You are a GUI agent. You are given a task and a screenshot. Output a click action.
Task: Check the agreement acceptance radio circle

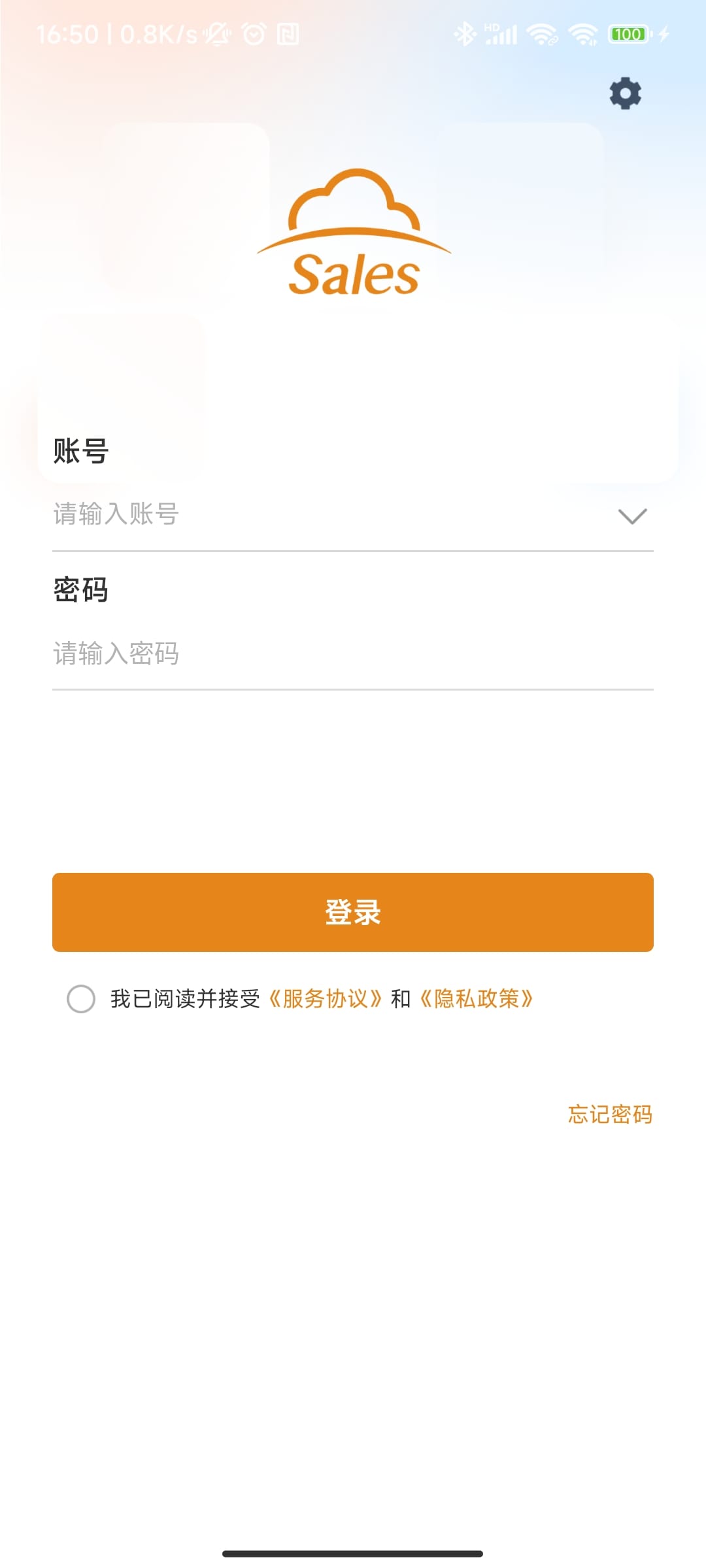[81, 999]
